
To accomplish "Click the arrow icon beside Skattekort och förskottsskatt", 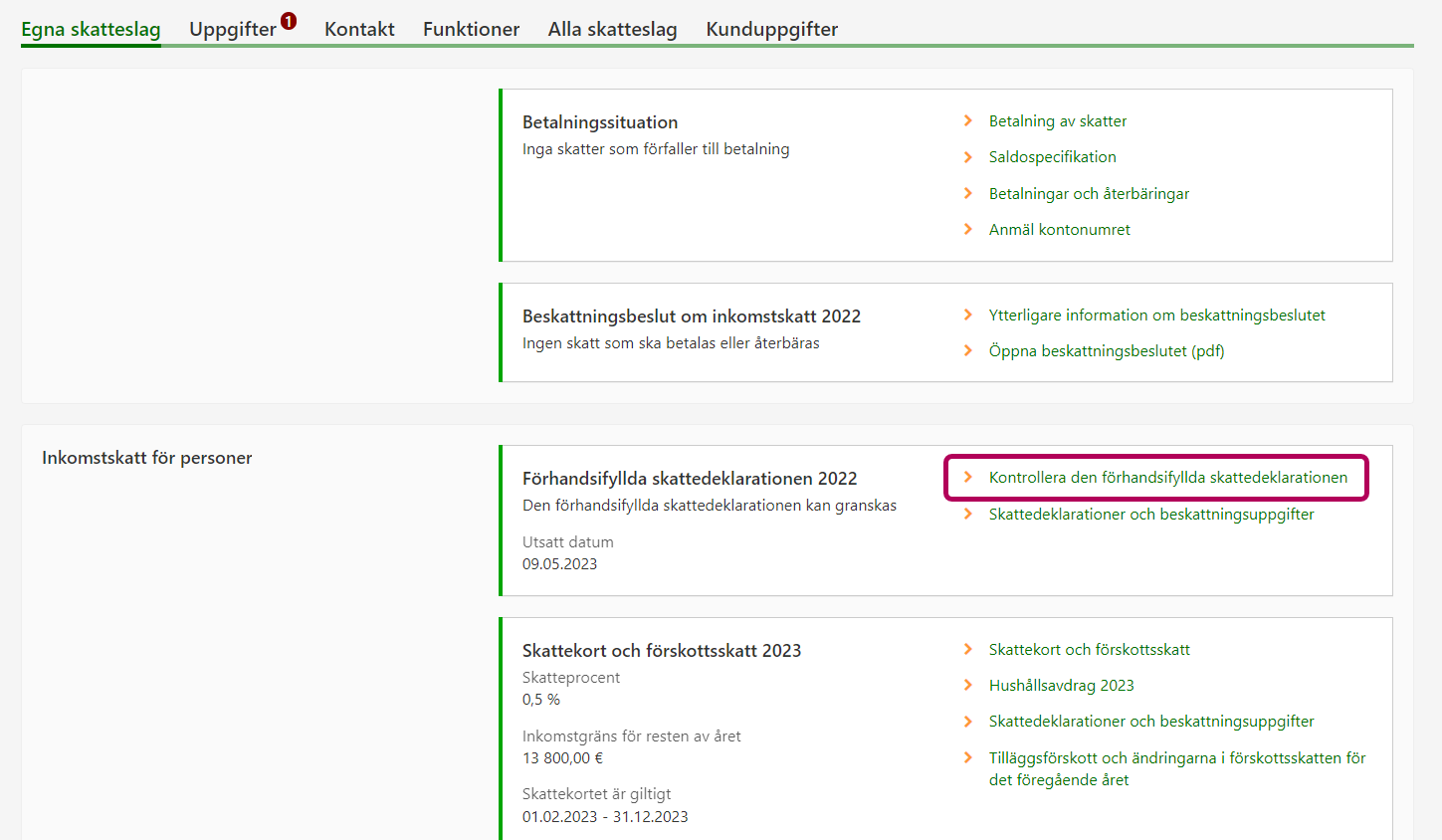I will 968,650.
